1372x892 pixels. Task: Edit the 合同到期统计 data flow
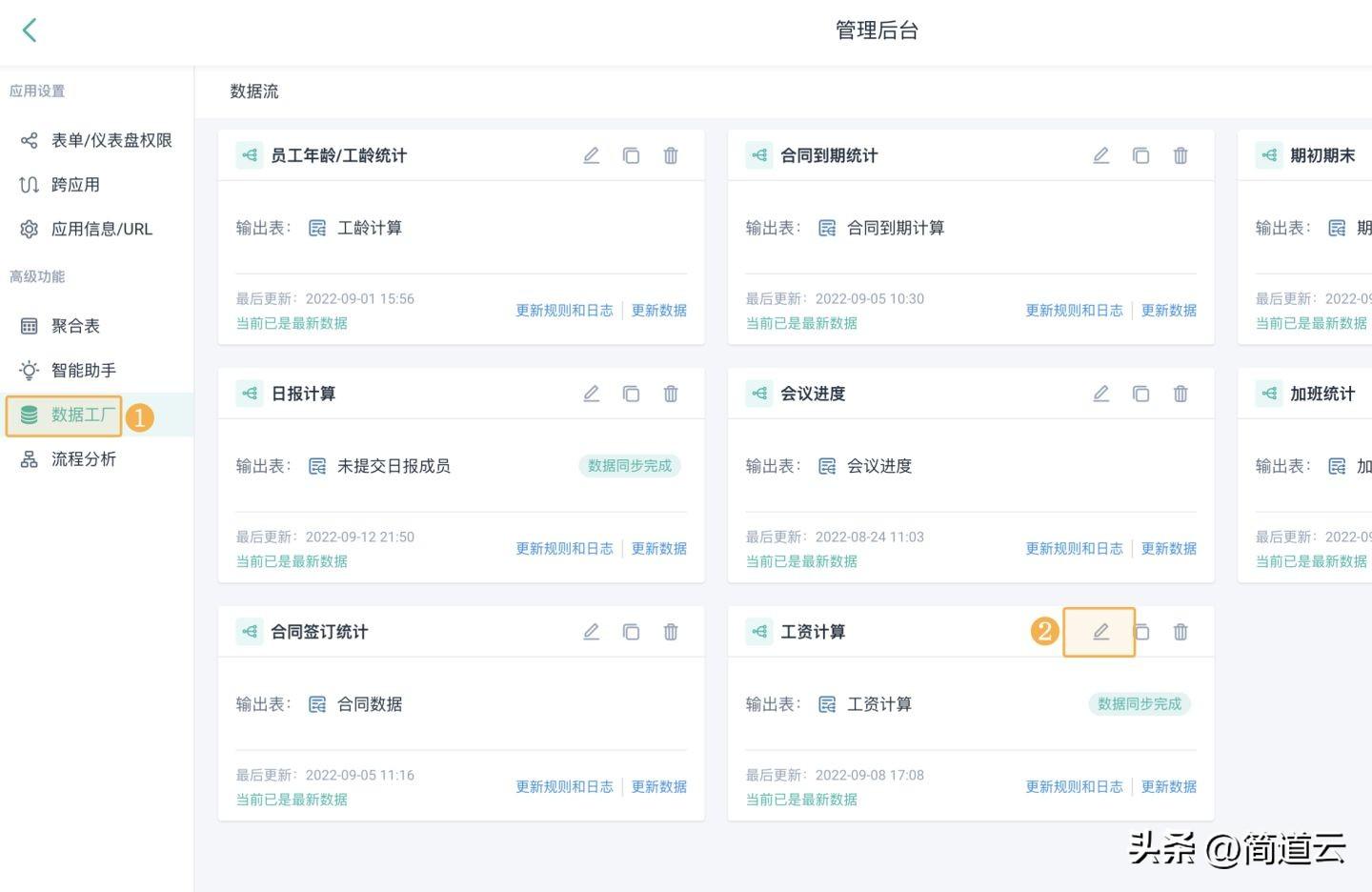pos(1101,155)
